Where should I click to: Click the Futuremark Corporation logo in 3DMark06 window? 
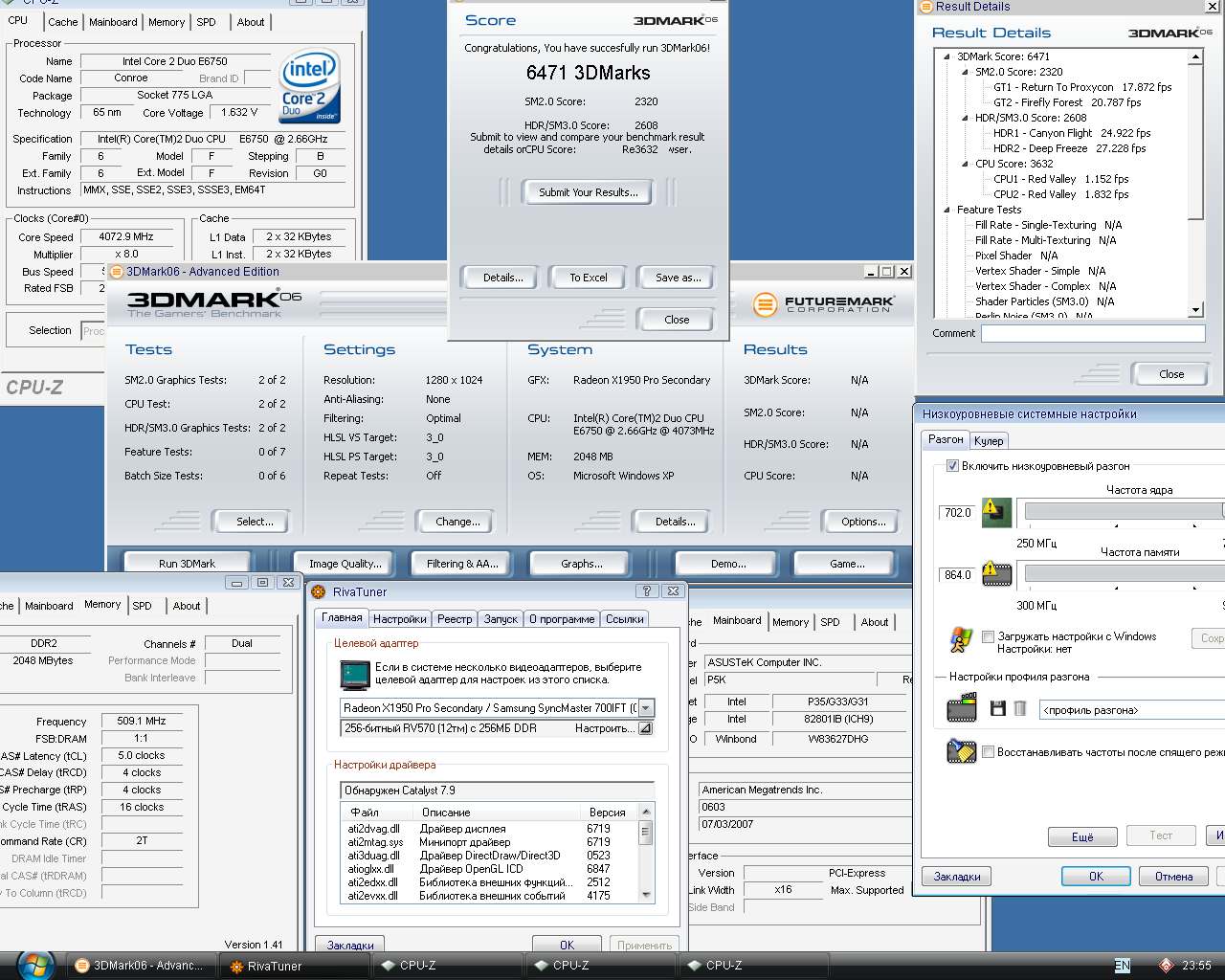tap(824, 304)
